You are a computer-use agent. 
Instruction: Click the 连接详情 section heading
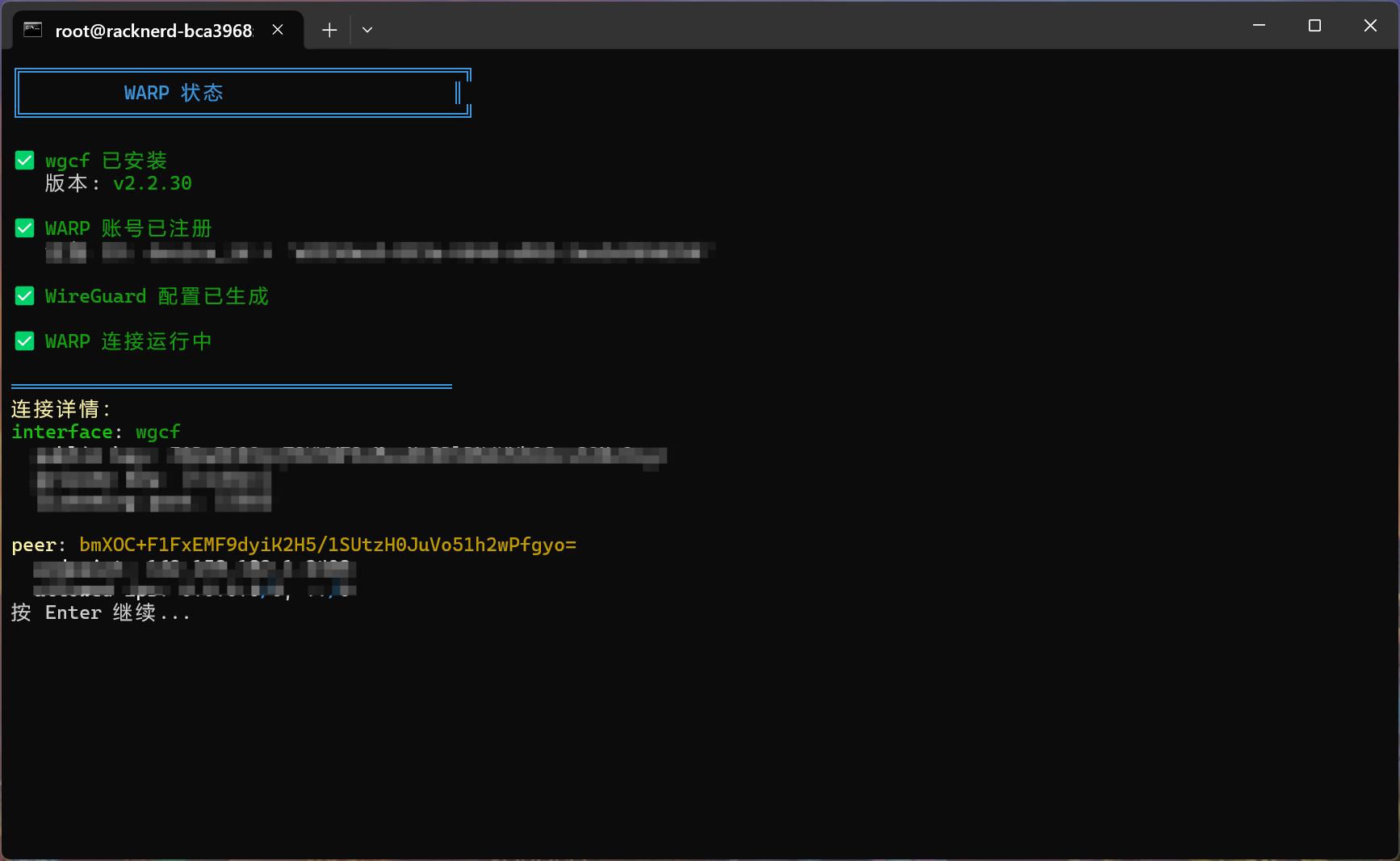[61, 409]
